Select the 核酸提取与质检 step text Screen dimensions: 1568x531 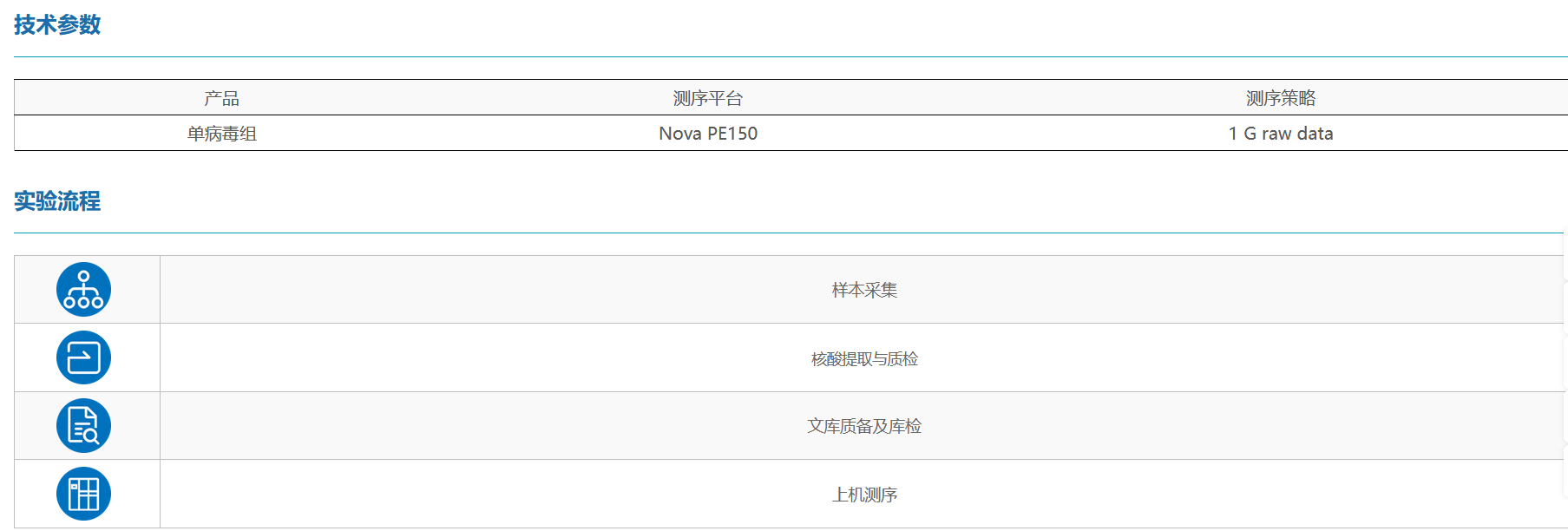pos(864,358)
